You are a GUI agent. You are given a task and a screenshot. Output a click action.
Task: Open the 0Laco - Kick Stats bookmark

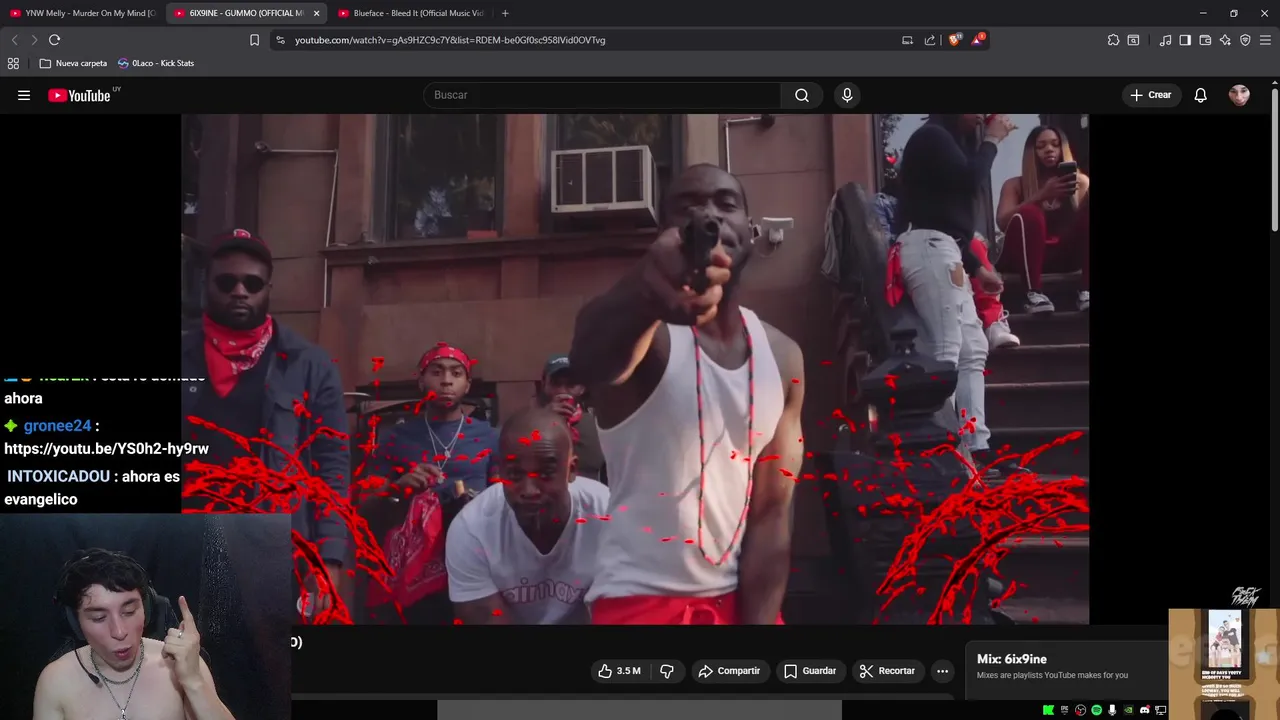coord(156,63)
